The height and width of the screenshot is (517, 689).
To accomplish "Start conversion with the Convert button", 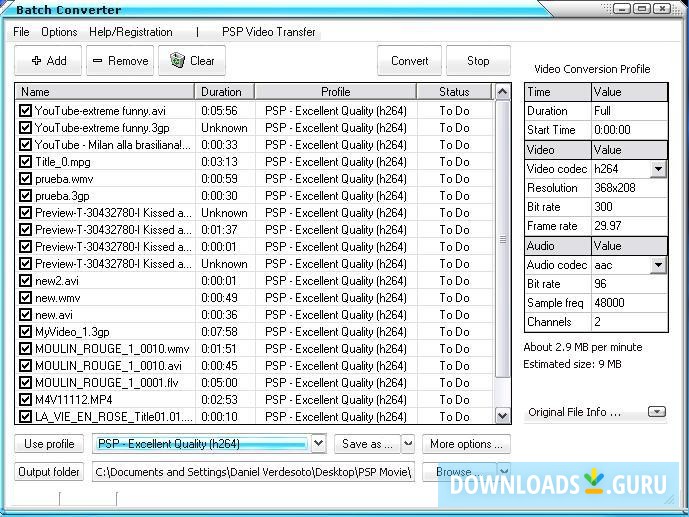I will tap(410, 61).
